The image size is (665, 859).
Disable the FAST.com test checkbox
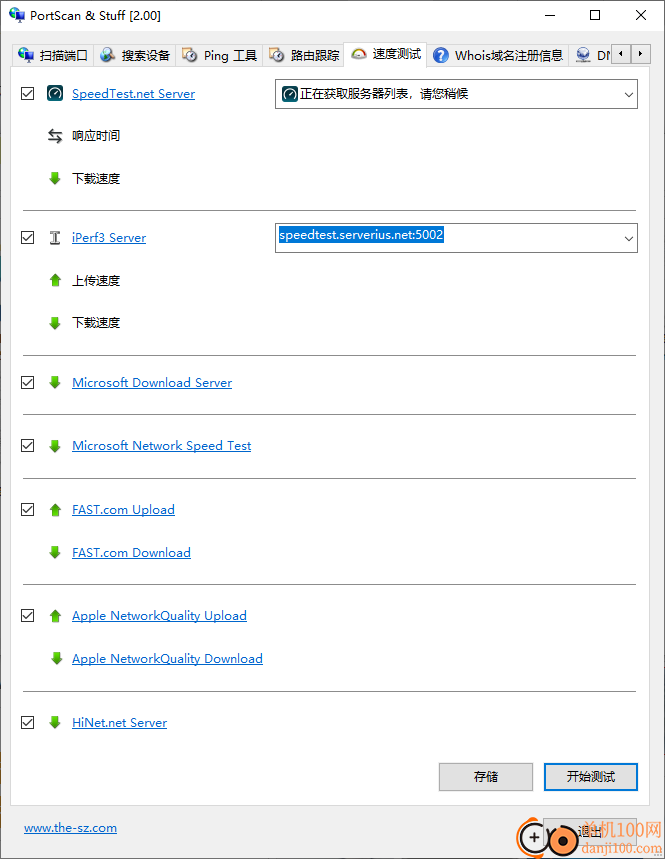(27, 510)
